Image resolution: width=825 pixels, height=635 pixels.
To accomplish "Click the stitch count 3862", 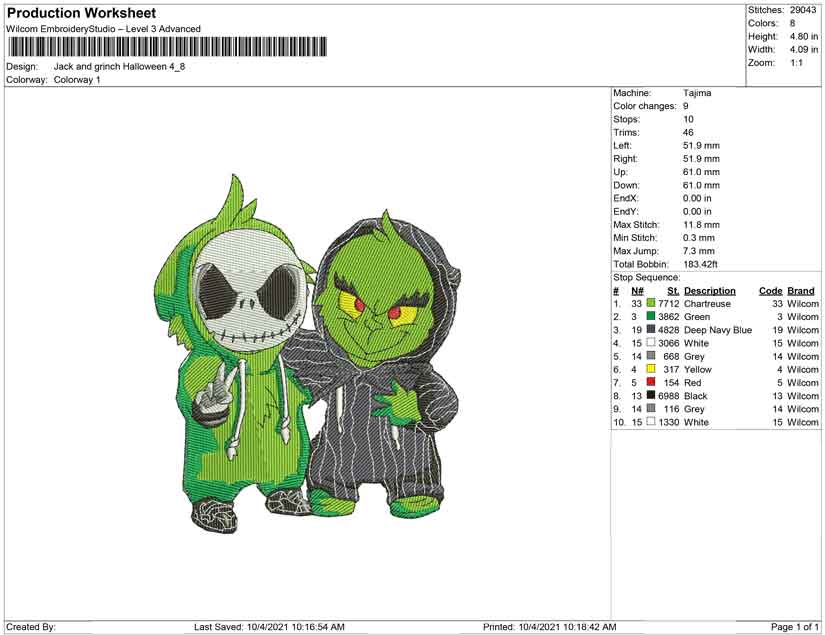I will click(x=669, y=317).
